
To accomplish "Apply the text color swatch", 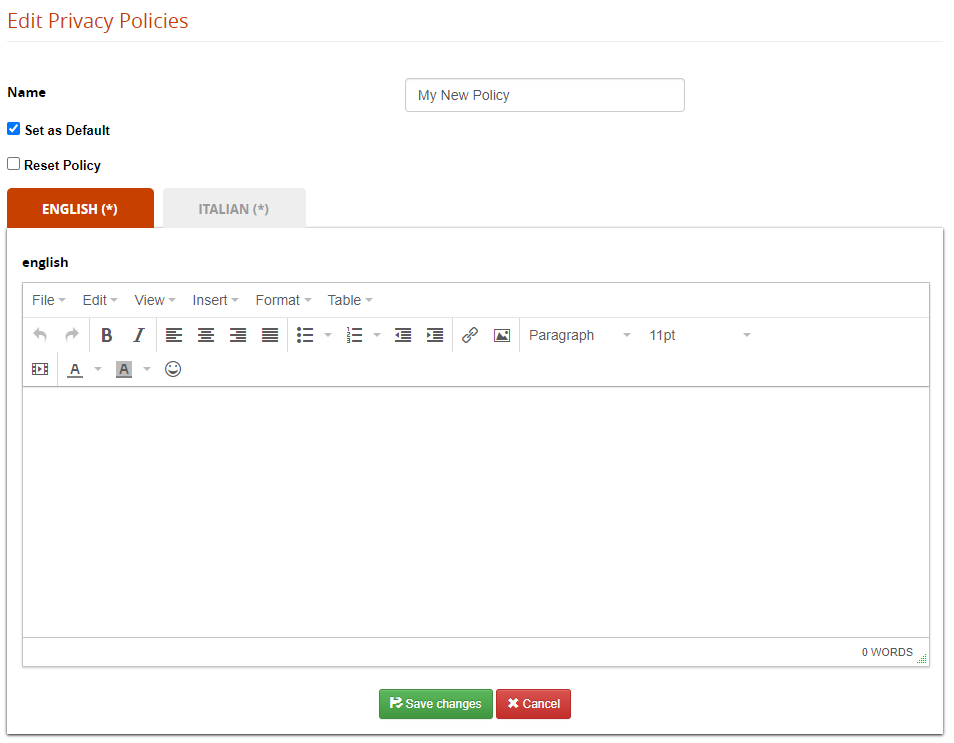I will [75, 369].
